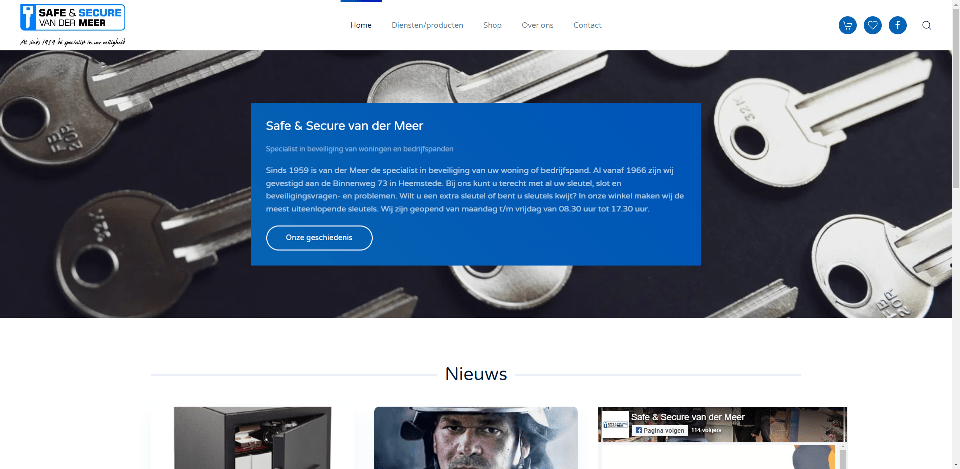Click the Nieuws section heading
Viewport: 960px width, 469px height.
476,373
